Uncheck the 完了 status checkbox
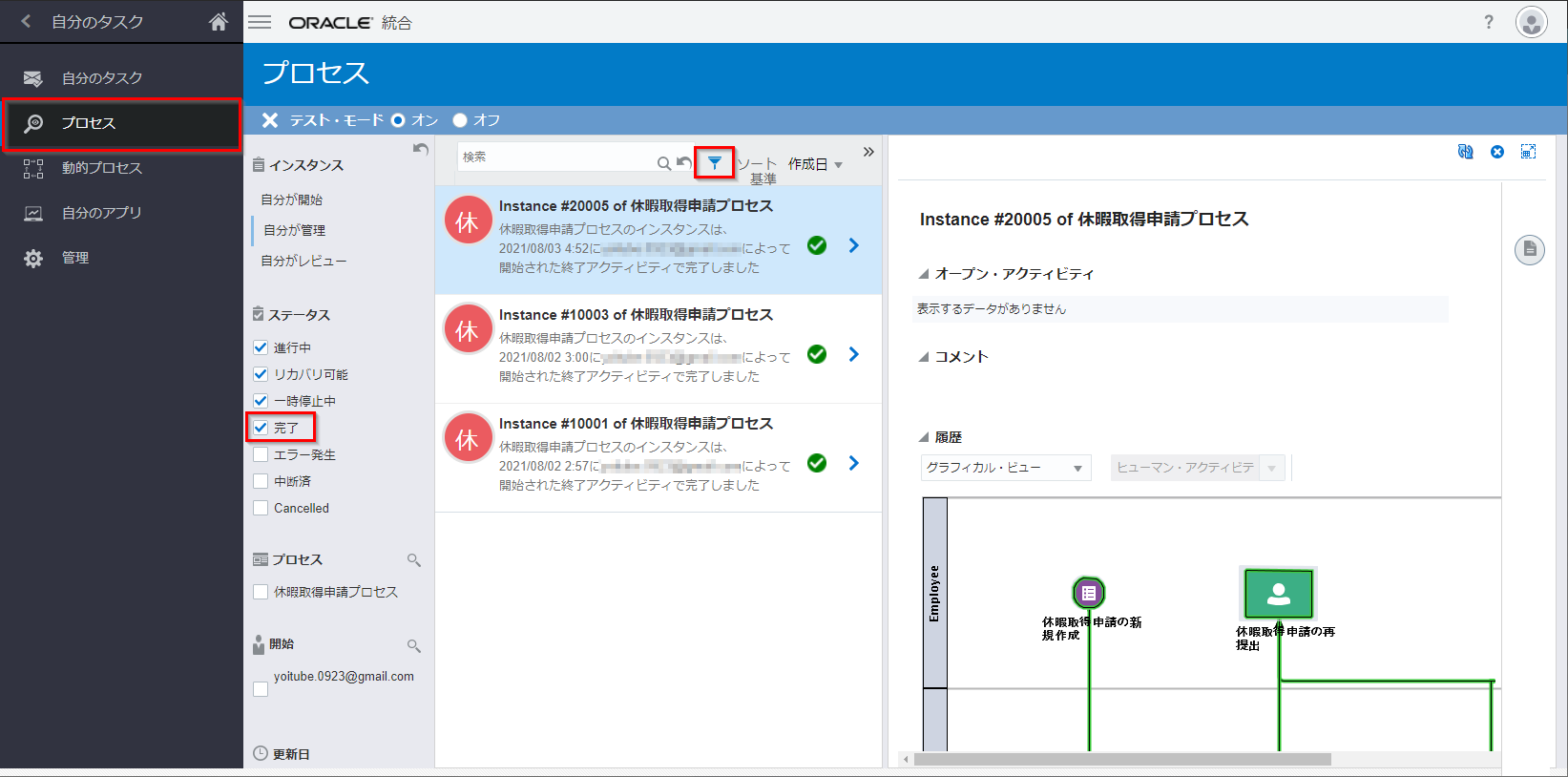1568x777 pixels. coord(261,428)
